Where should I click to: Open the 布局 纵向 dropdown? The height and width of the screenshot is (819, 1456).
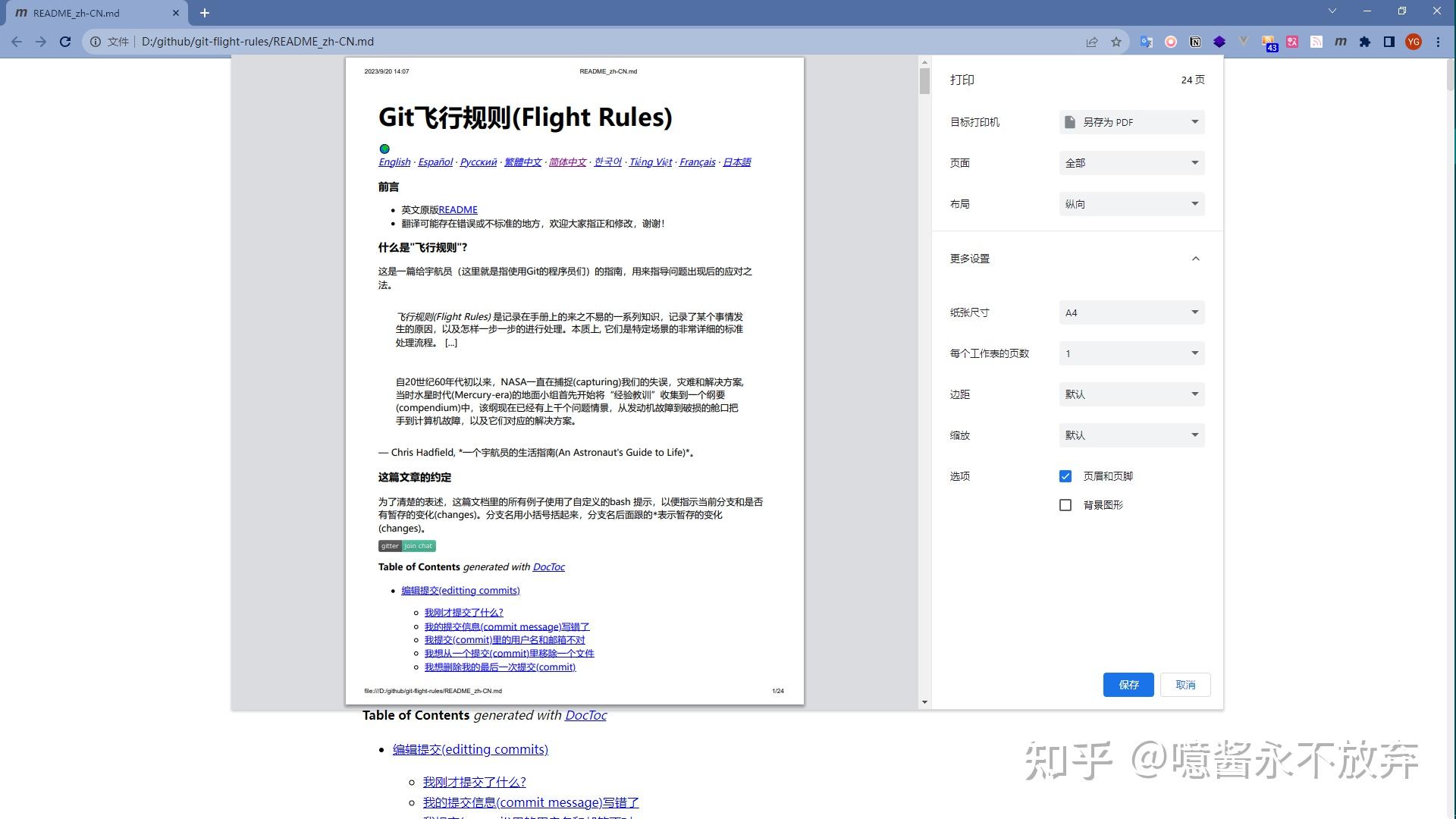click(1131, 204)
